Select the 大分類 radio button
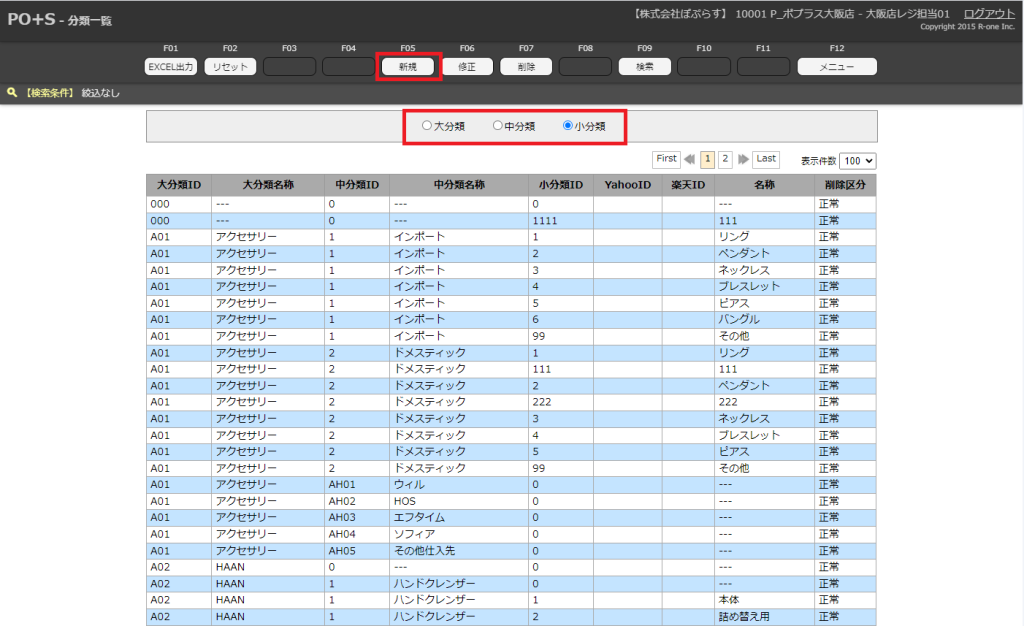Viewport: 1024px width, 626px height. pos(427,126)
